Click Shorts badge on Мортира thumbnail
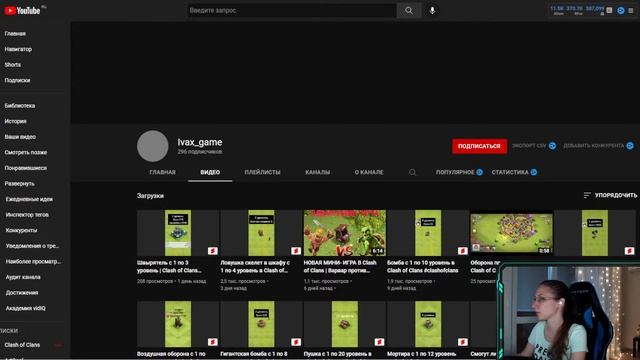Screen dimensions: 640x360 pos(462,342)
